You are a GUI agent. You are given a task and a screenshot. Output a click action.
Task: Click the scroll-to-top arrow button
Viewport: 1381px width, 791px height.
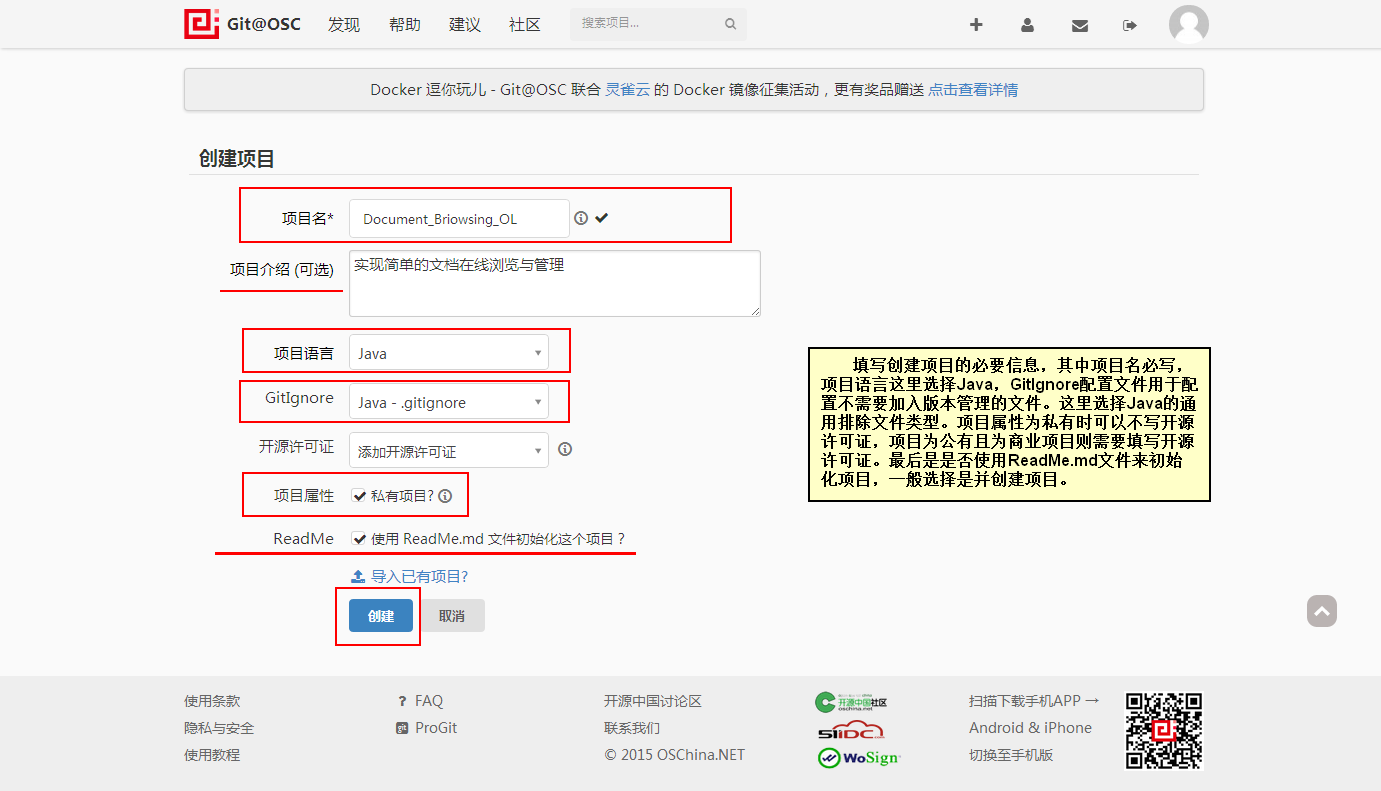1321,611
